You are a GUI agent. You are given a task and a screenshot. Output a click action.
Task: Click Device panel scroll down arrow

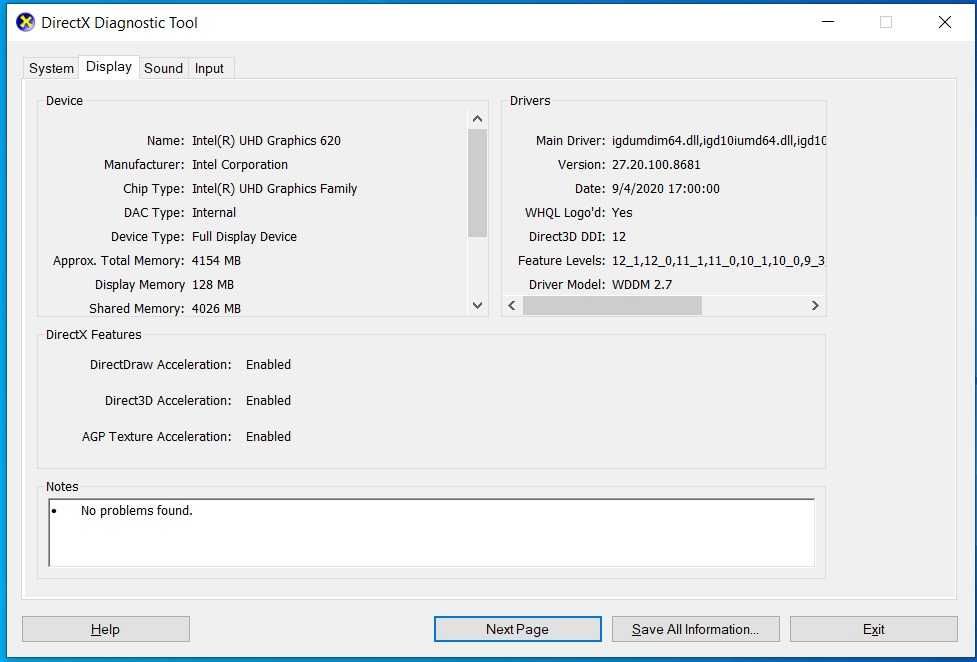477,305
